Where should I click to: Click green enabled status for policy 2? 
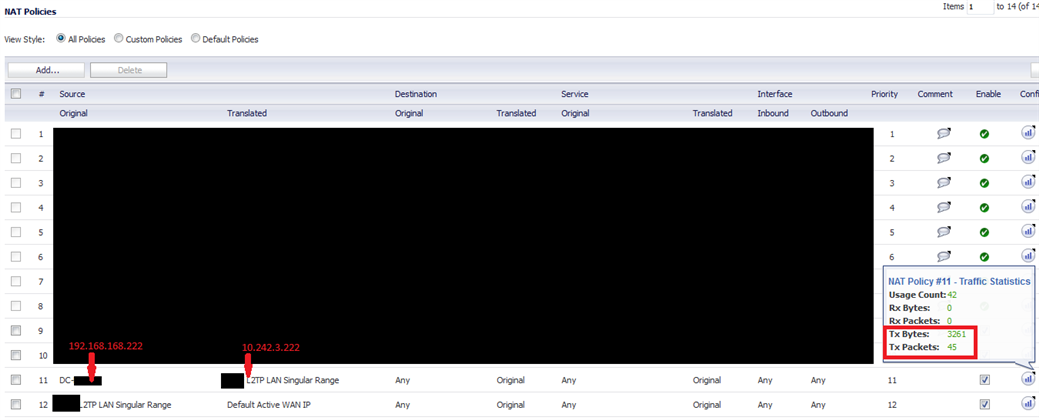[x=984, y=158]
